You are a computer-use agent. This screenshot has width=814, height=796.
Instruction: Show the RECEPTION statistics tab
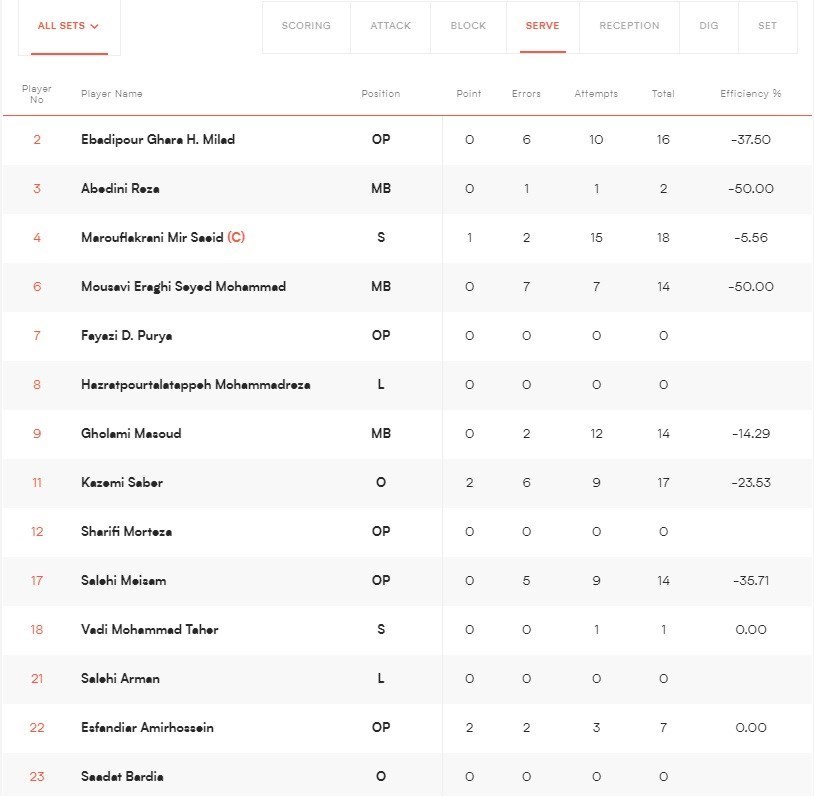[x=629, y=26]
